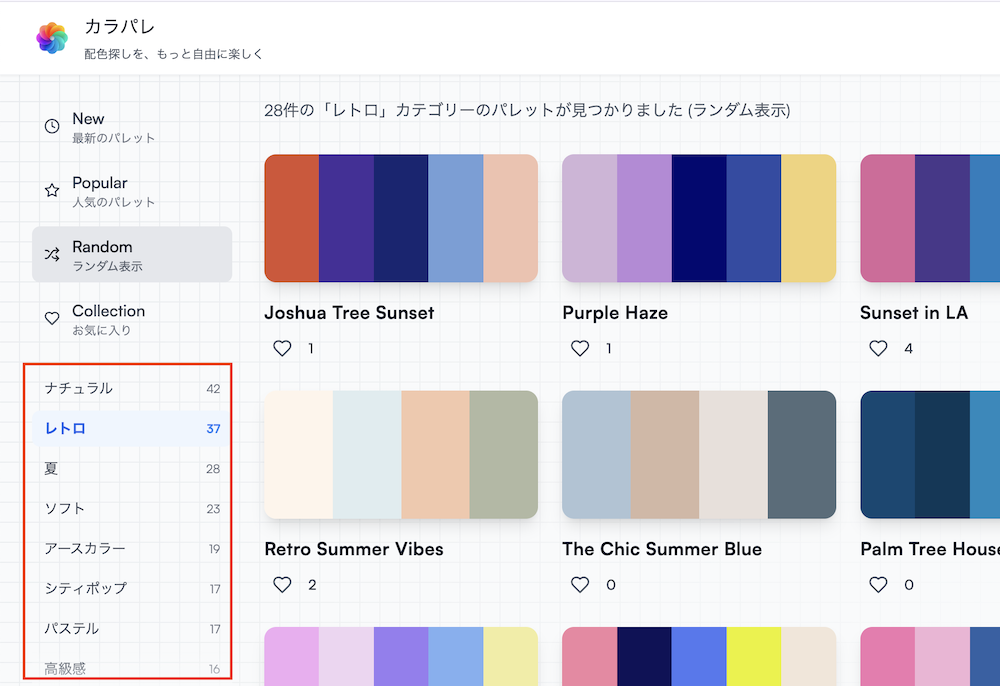Like the Joshua Tree Sunset palette
1000x686 pixels.
tap(282, 348)
